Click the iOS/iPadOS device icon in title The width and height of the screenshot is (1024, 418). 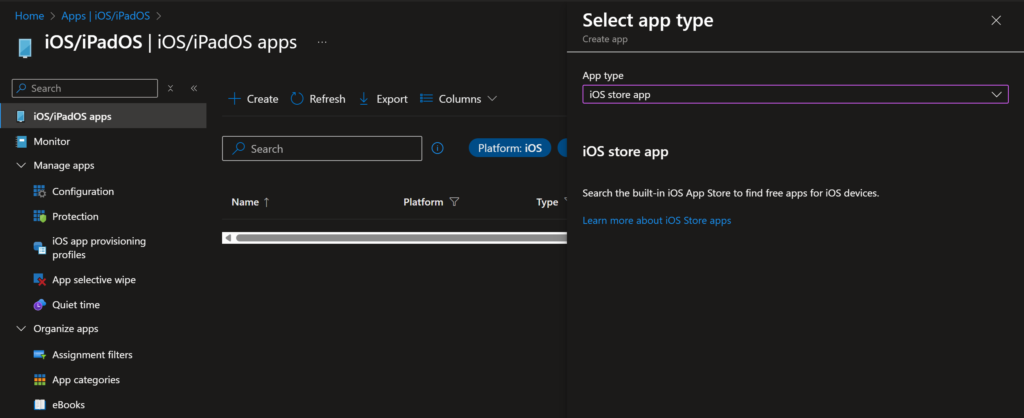click(25, 48)
